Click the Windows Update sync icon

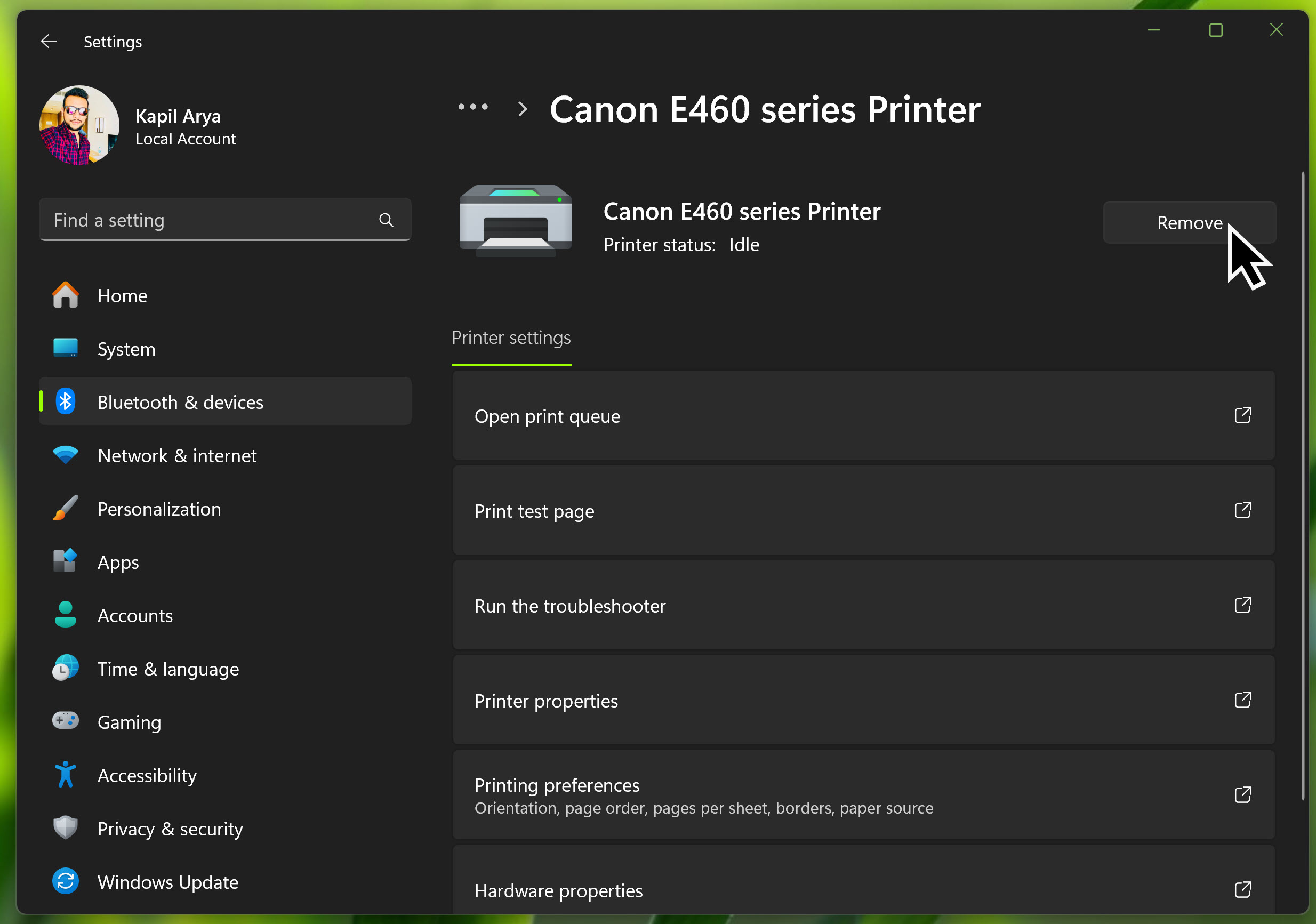(x=66, y=881)
